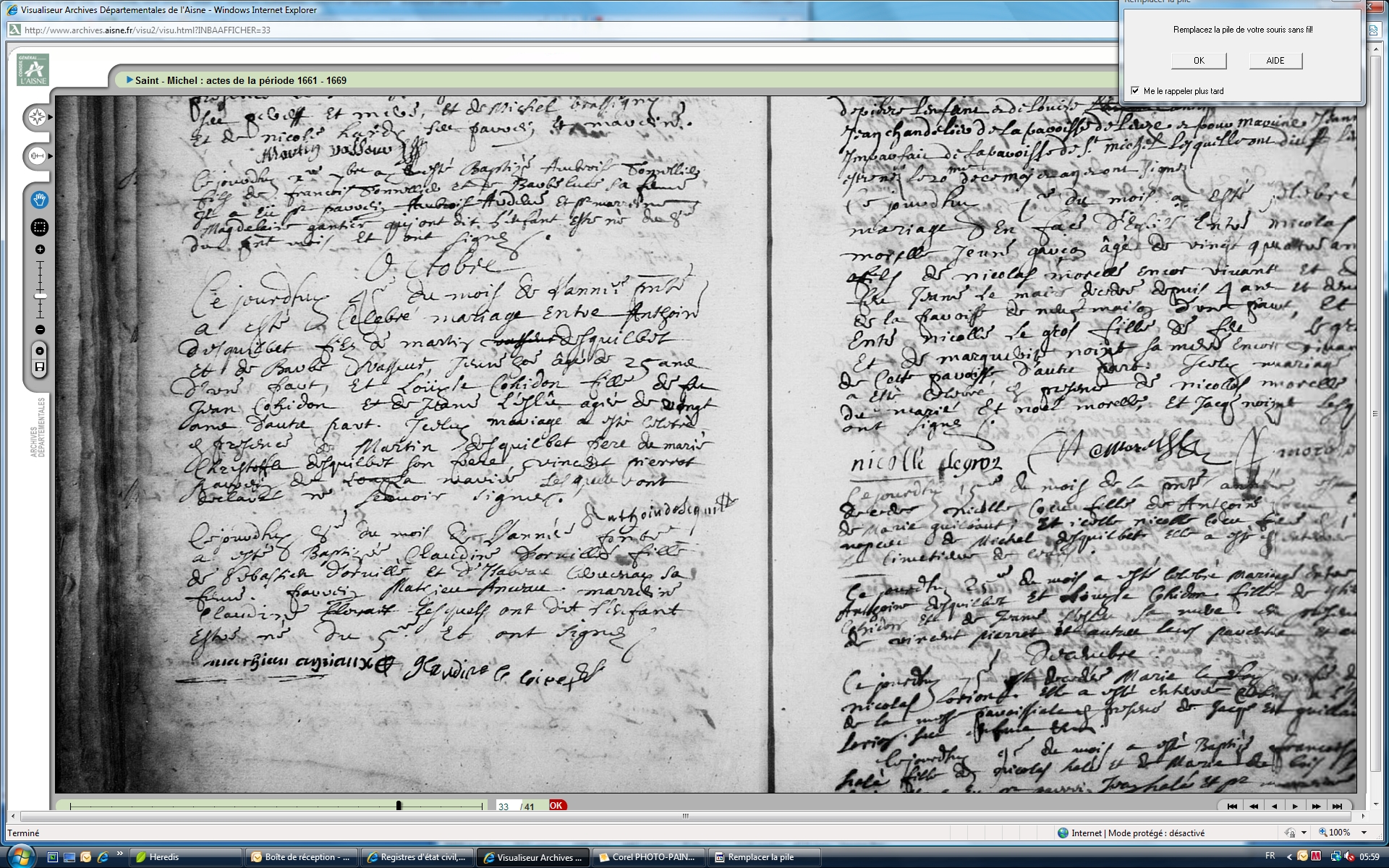The height and width of the screenshot is (868, 1389).
Task: Jump to the last page
Action: pos(1337,806)
